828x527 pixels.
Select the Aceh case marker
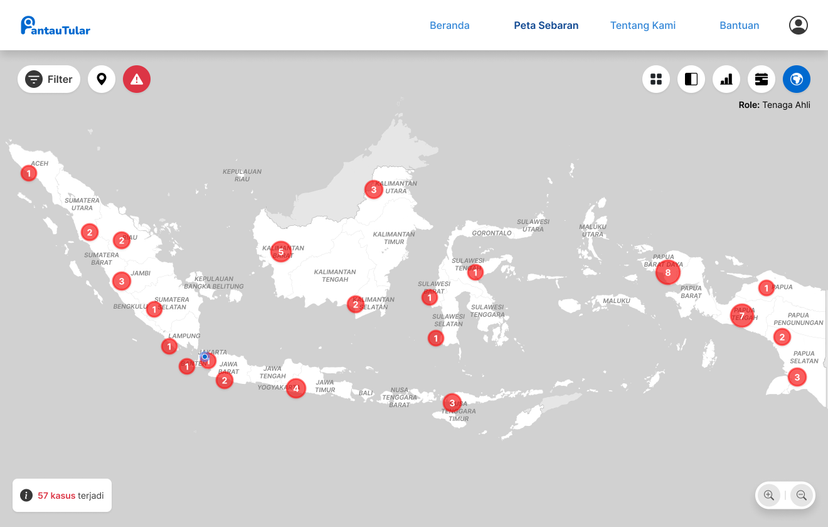click(29, 173)
